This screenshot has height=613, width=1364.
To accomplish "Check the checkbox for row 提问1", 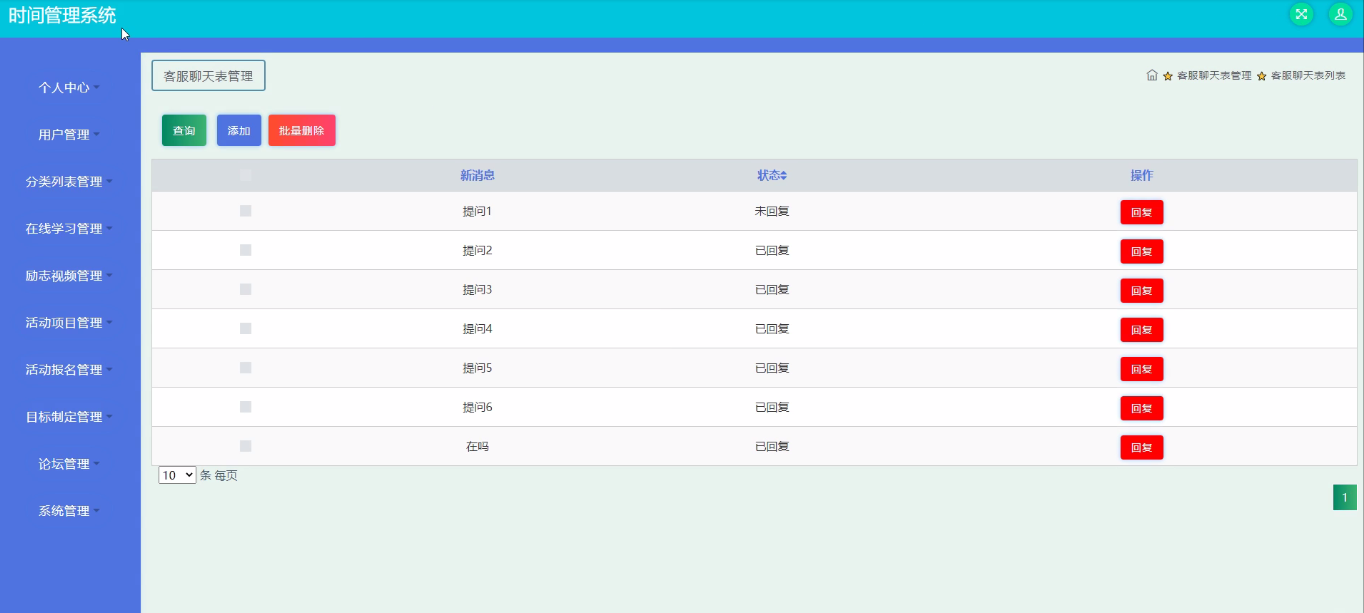I will click(x=246, y=211).
